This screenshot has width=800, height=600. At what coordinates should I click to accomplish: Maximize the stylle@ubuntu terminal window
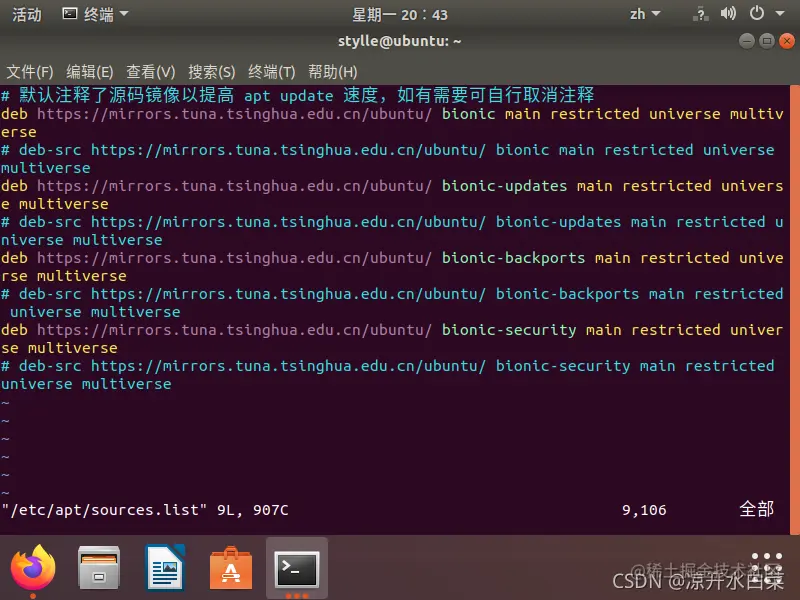point(766,41)
